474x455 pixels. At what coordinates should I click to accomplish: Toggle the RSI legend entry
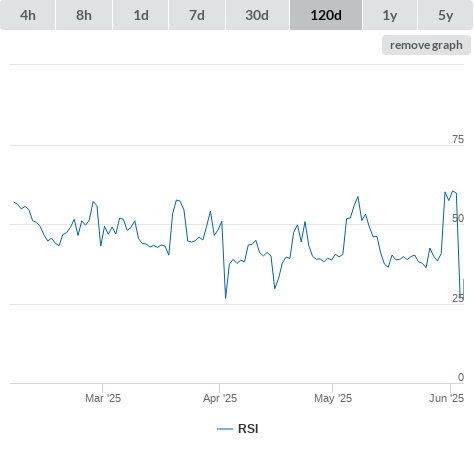(238, 429)
